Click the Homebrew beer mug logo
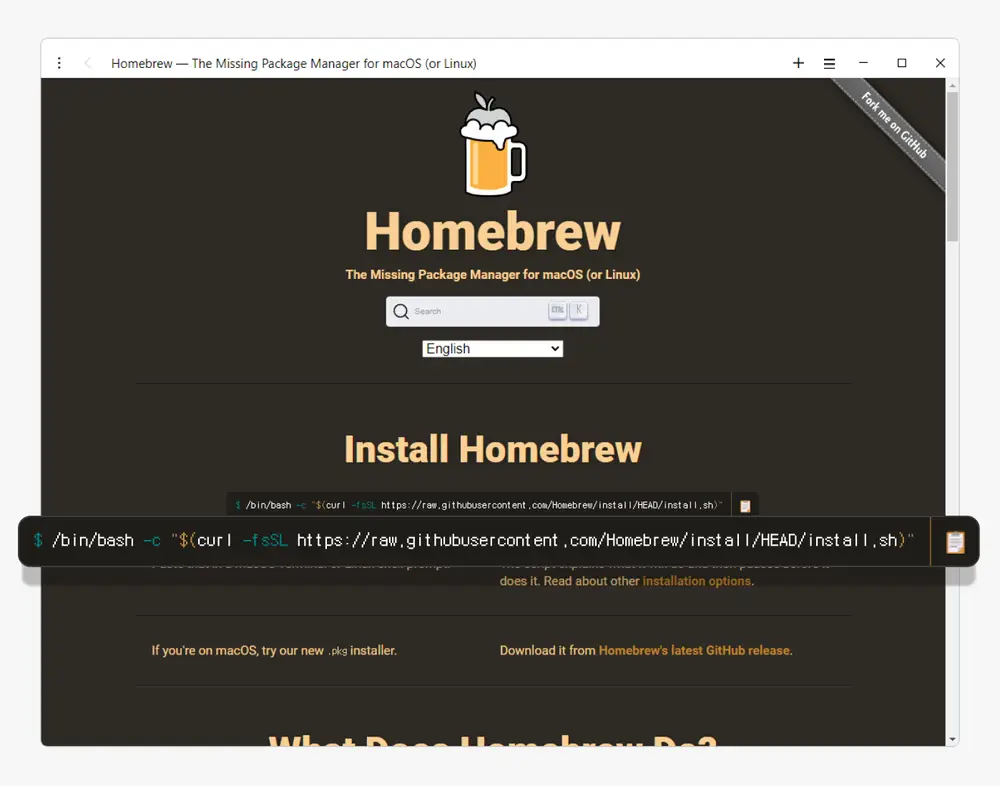1000x786 pixels. (493, 144)
